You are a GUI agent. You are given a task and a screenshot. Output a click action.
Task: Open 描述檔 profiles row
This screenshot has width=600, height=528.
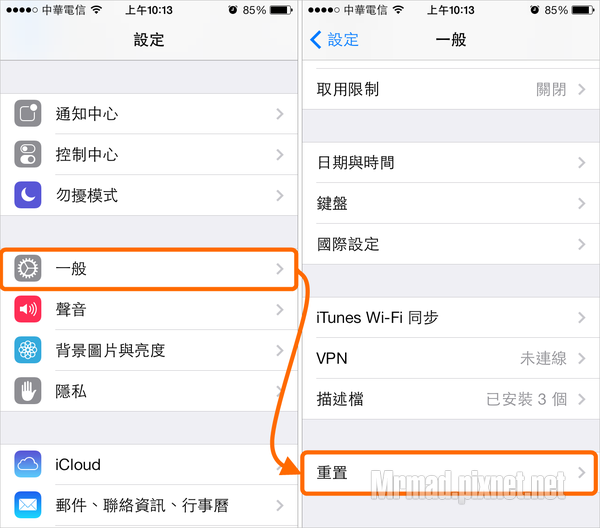tap(451, 399)
